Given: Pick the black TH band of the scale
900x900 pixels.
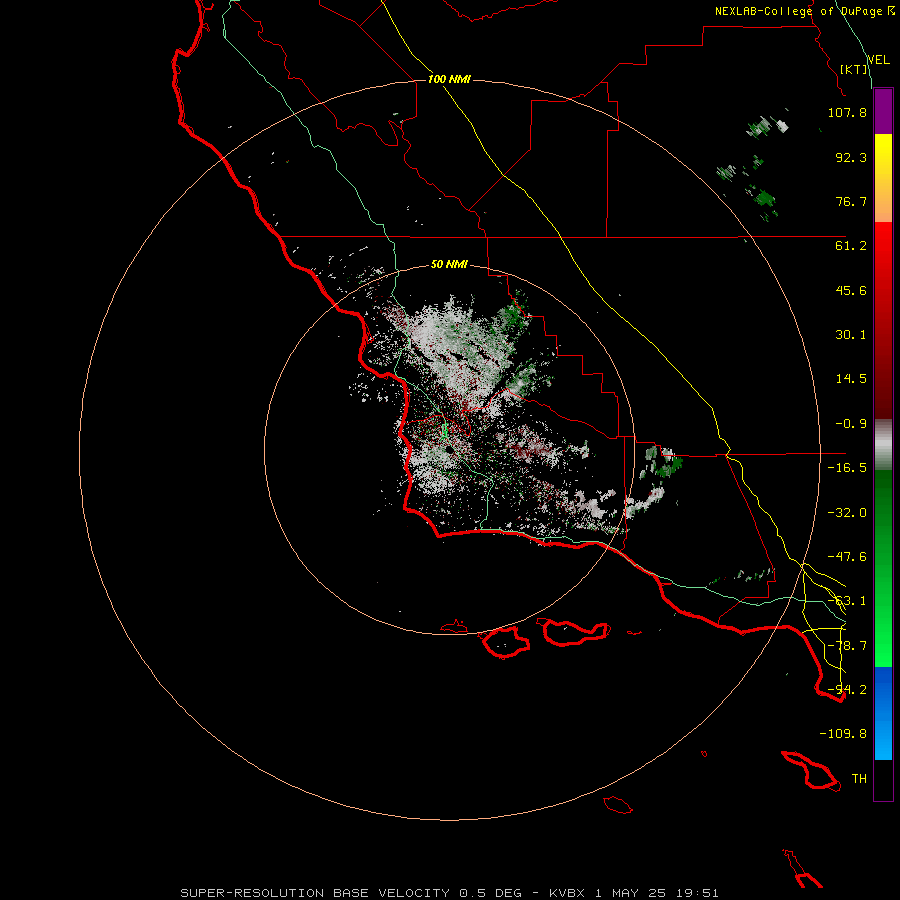Looking at the screenshot, I should pyautogui.click(x=883, y=780).
